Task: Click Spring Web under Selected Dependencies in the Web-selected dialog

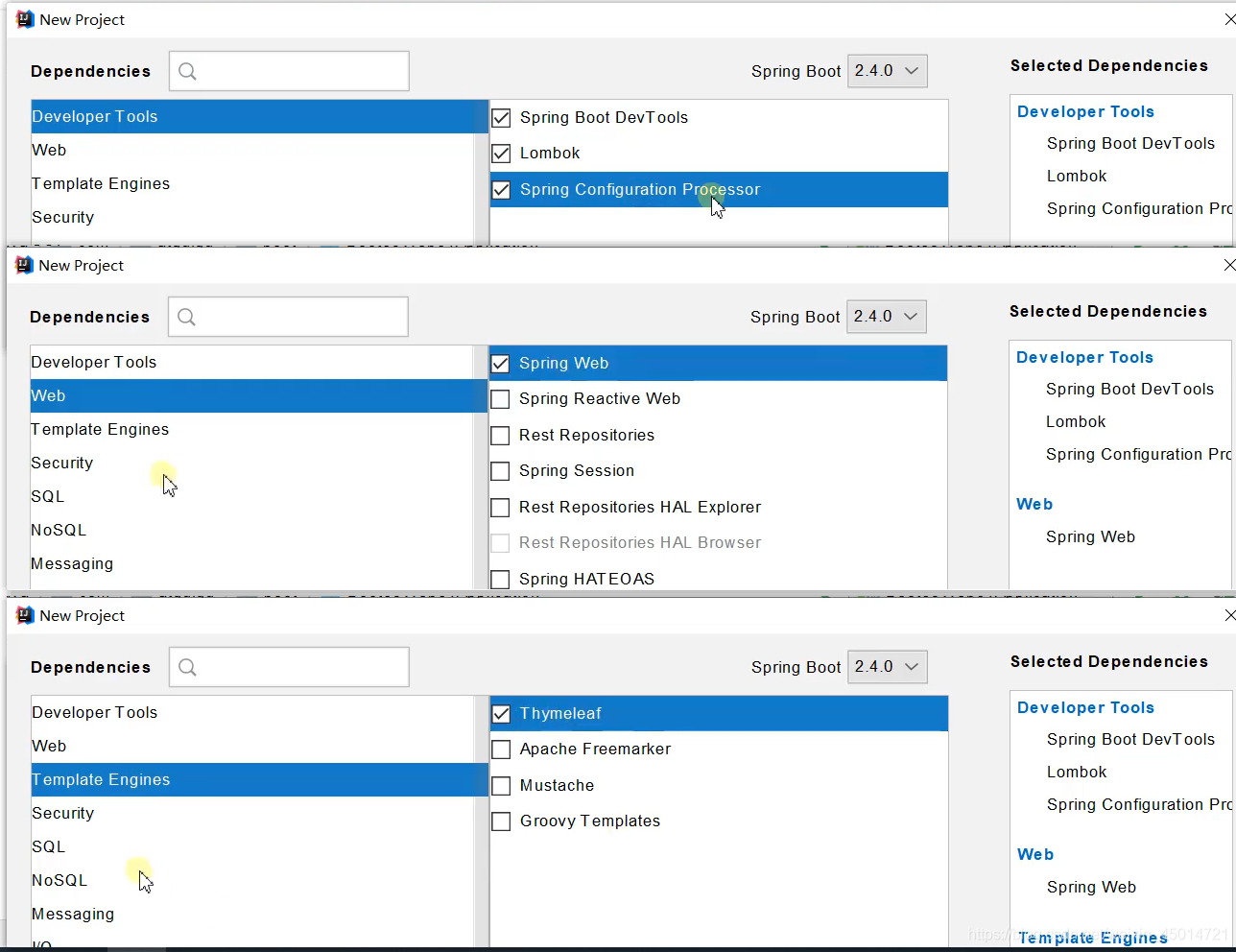Action: click(x=1090, y=536)
